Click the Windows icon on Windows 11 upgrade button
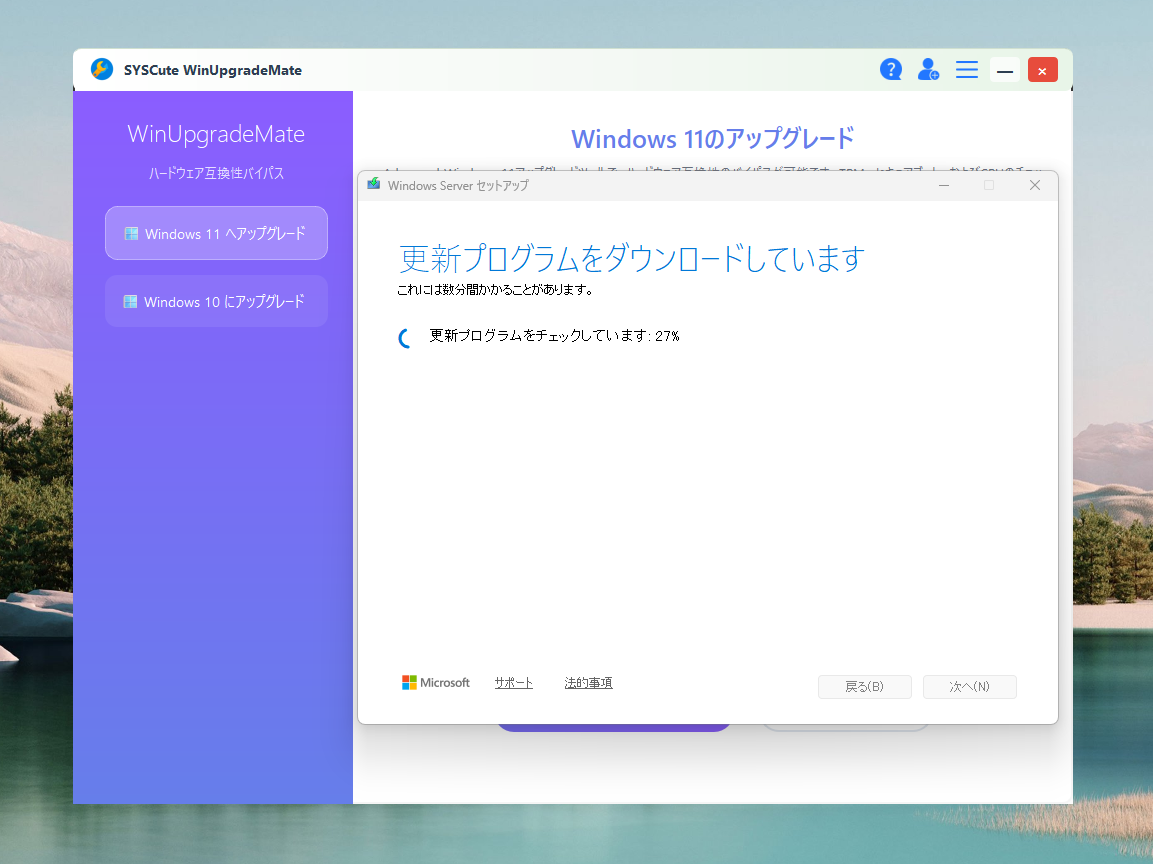The height and width of the screenshot is (864, 1153). pos(131,232)
